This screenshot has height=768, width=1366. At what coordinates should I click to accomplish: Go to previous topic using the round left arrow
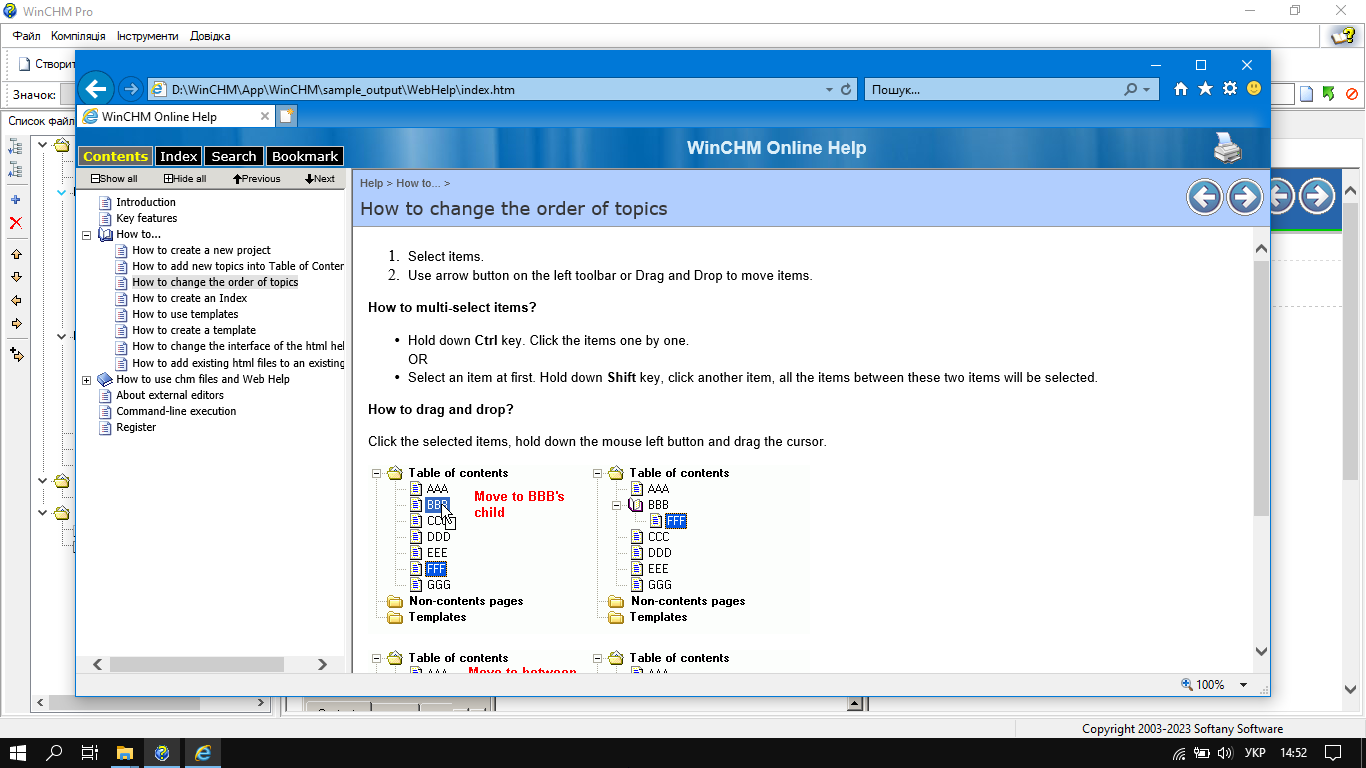pyautogui.click(x=1205, y=196)
